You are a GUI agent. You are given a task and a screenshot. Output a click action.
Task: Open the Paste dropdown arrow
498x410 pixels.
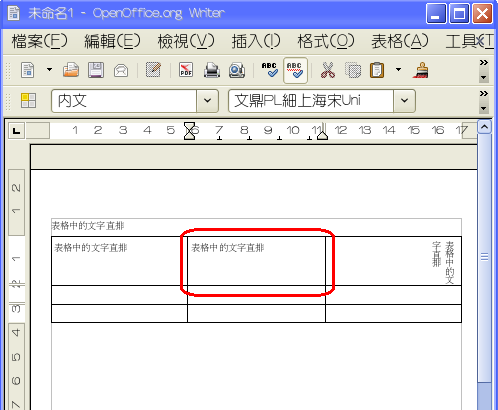[398, 70]
